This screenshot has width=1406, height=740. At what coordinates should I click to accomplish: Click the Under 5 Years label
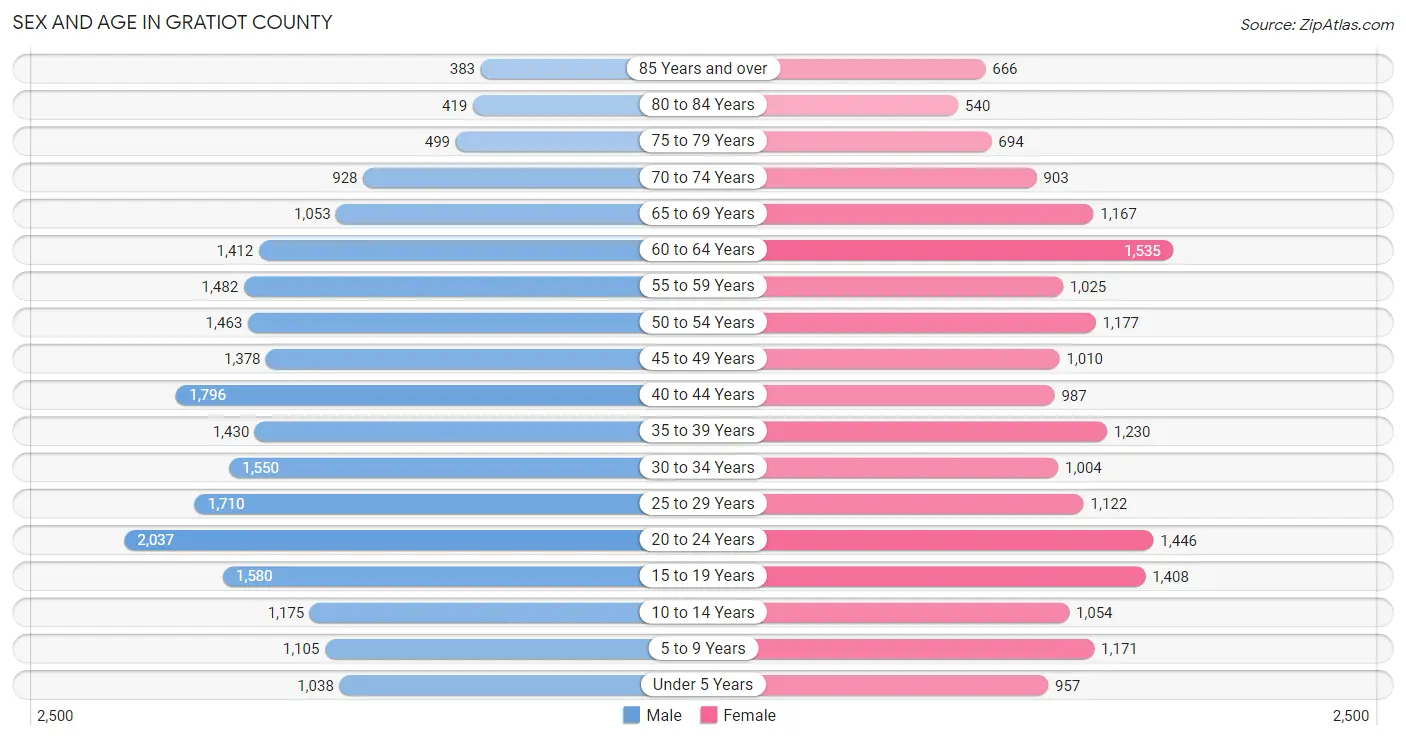703,685
